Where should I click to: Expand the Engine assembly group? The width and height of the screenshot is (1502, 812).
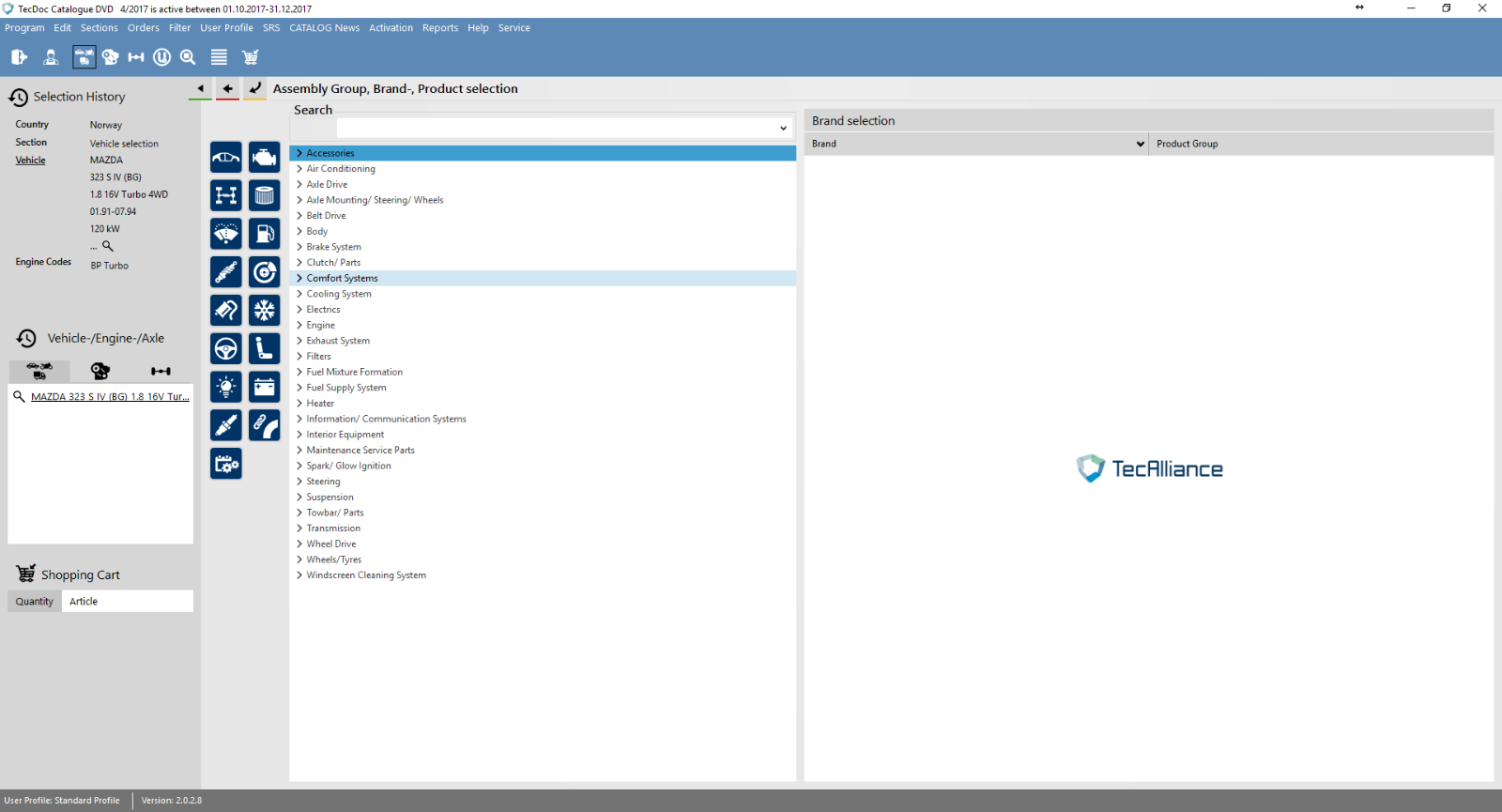299,325
